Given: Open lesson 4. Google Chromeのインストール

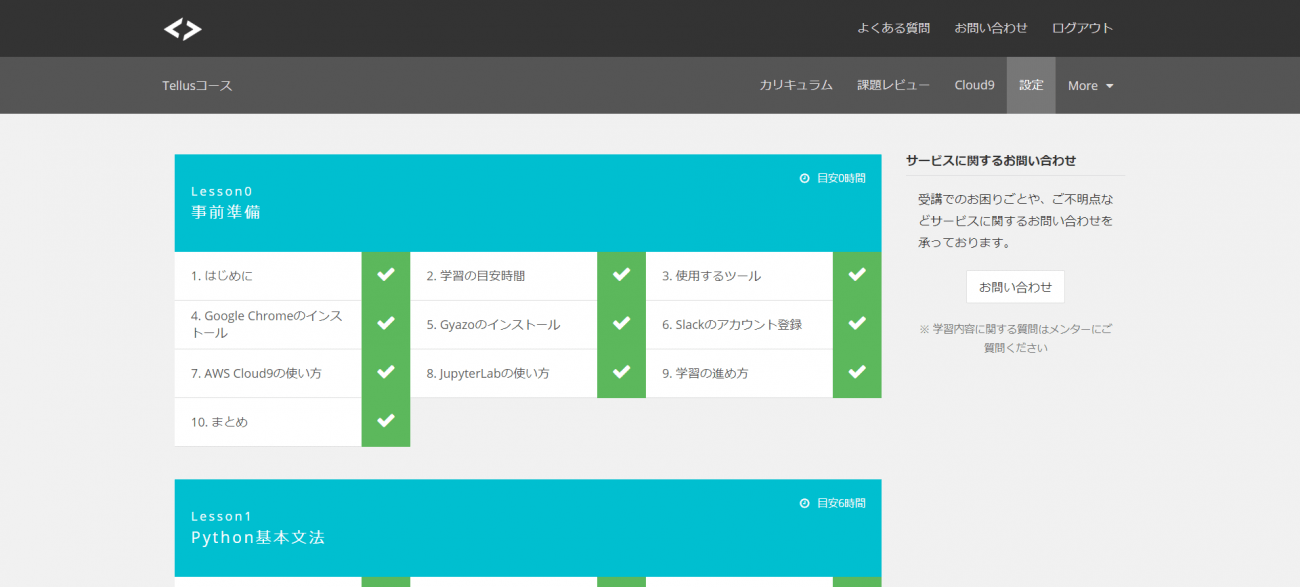Looking at the screenshot, I should (x=268, y=325).
